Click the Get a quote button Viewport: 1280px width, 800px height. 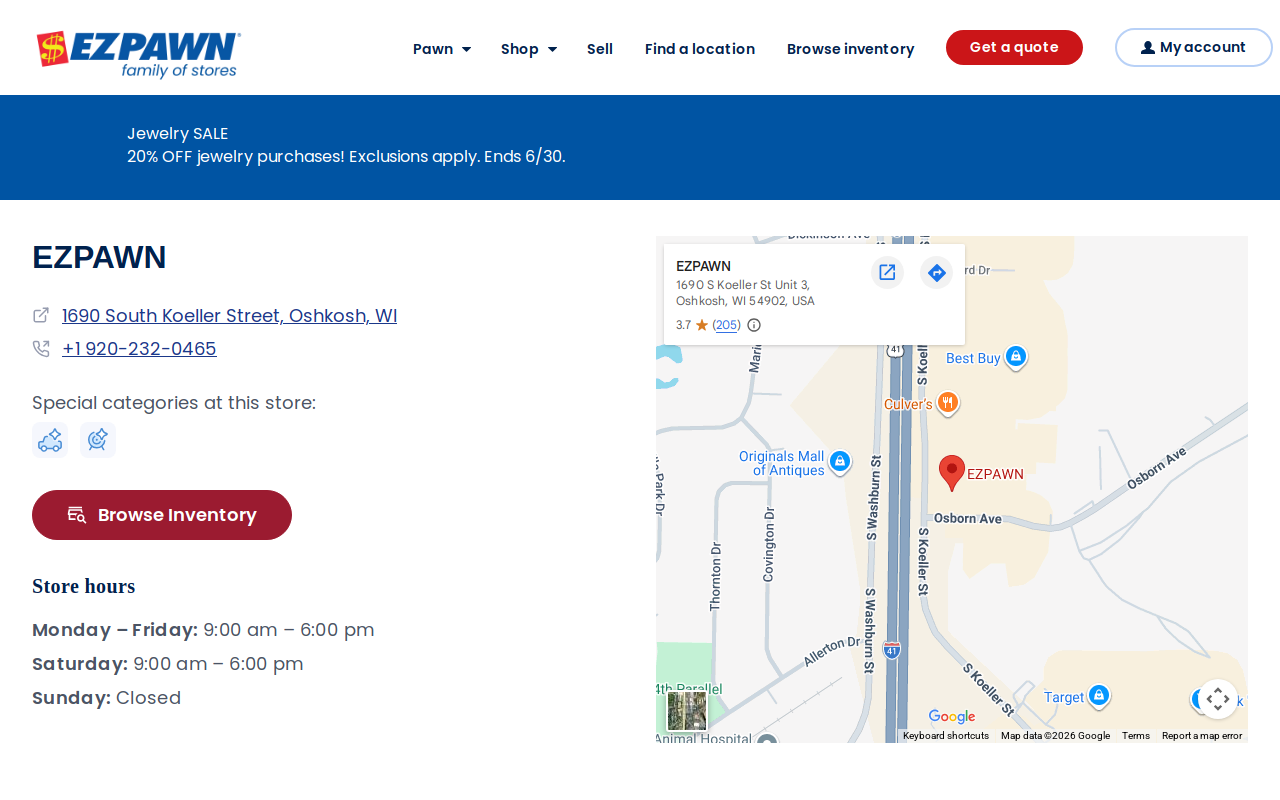[x=1014, y=47]
